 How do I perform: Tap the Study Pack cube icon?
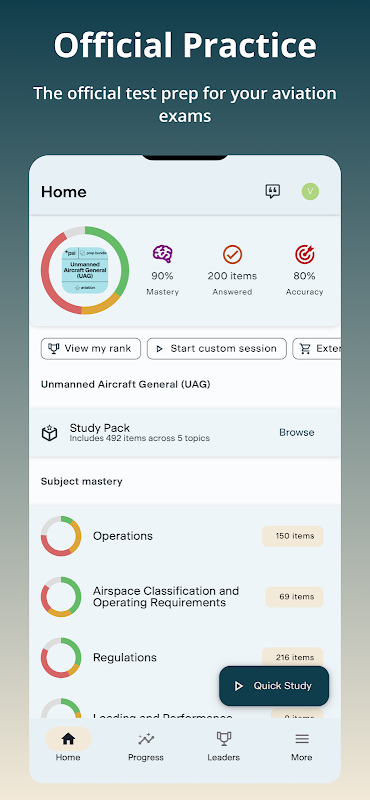coord(50,433)
